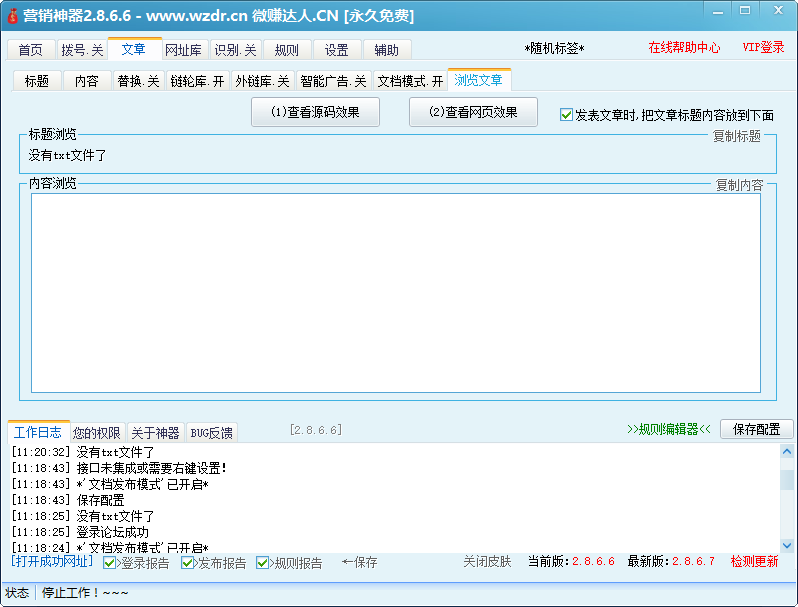
Task: Close the 营销神器 window
Action: [x=778, y=11]
